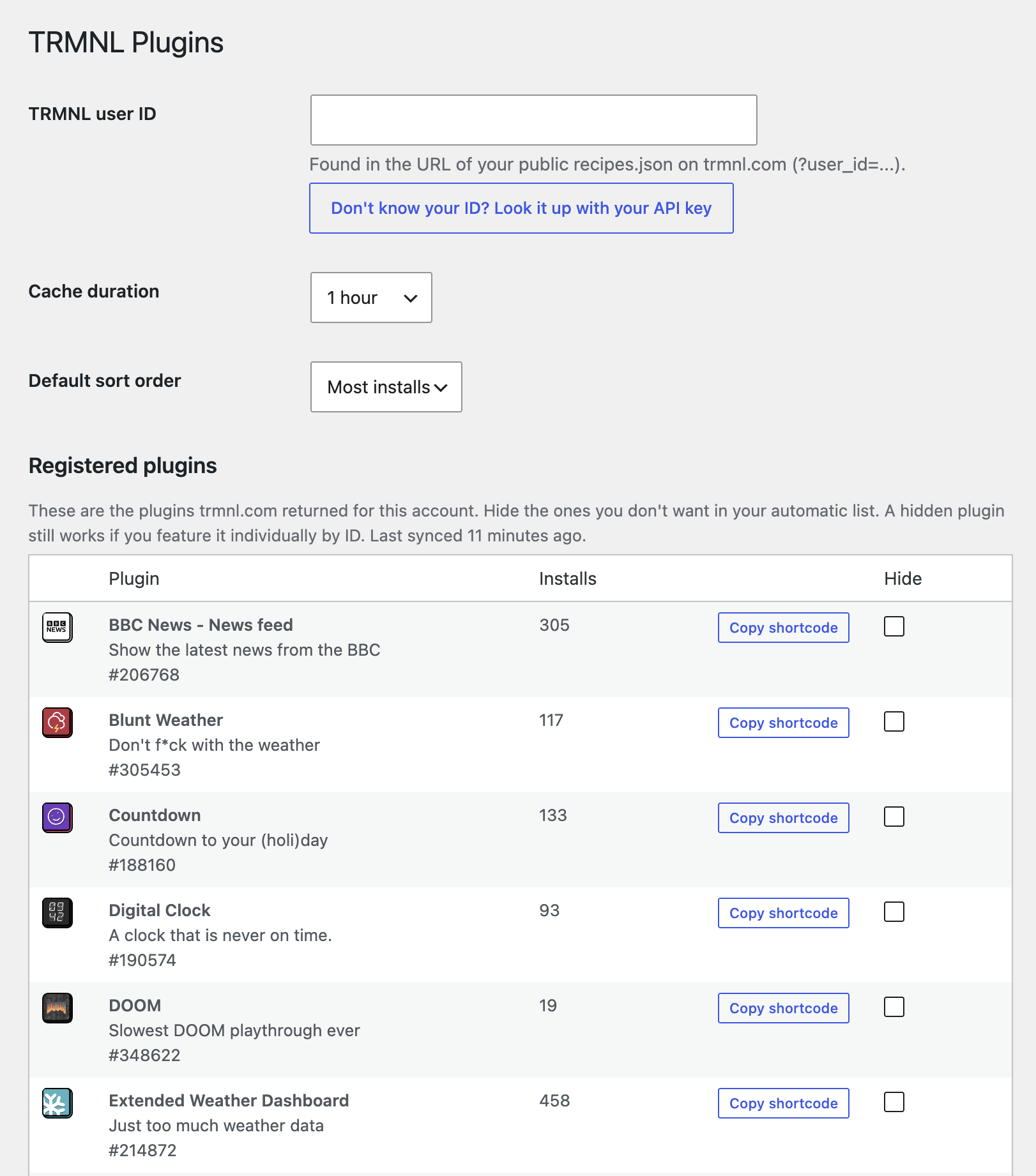Tick the Hide checkbox for BBC News
Screen dimensions: 1036x1176
[894, 626]
